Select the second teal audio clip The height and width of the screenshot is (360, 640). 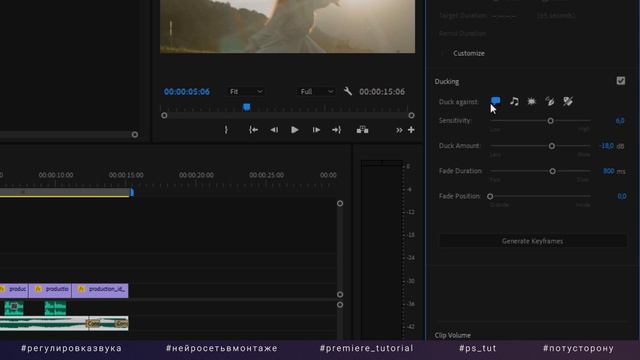point(55,308)
